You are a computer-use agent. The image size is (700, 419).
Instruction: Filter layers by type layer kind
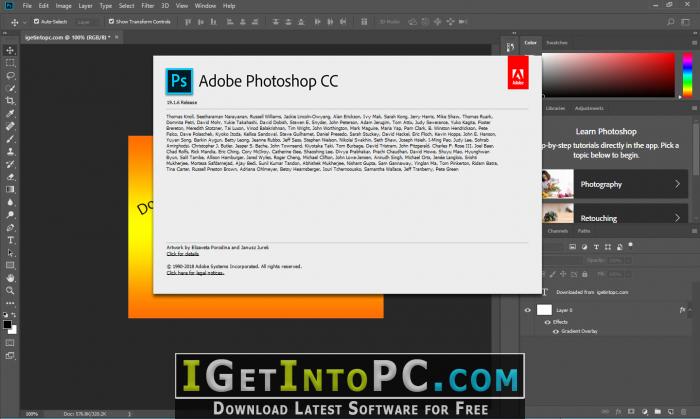pyautogui.click(x=596, y=247)
